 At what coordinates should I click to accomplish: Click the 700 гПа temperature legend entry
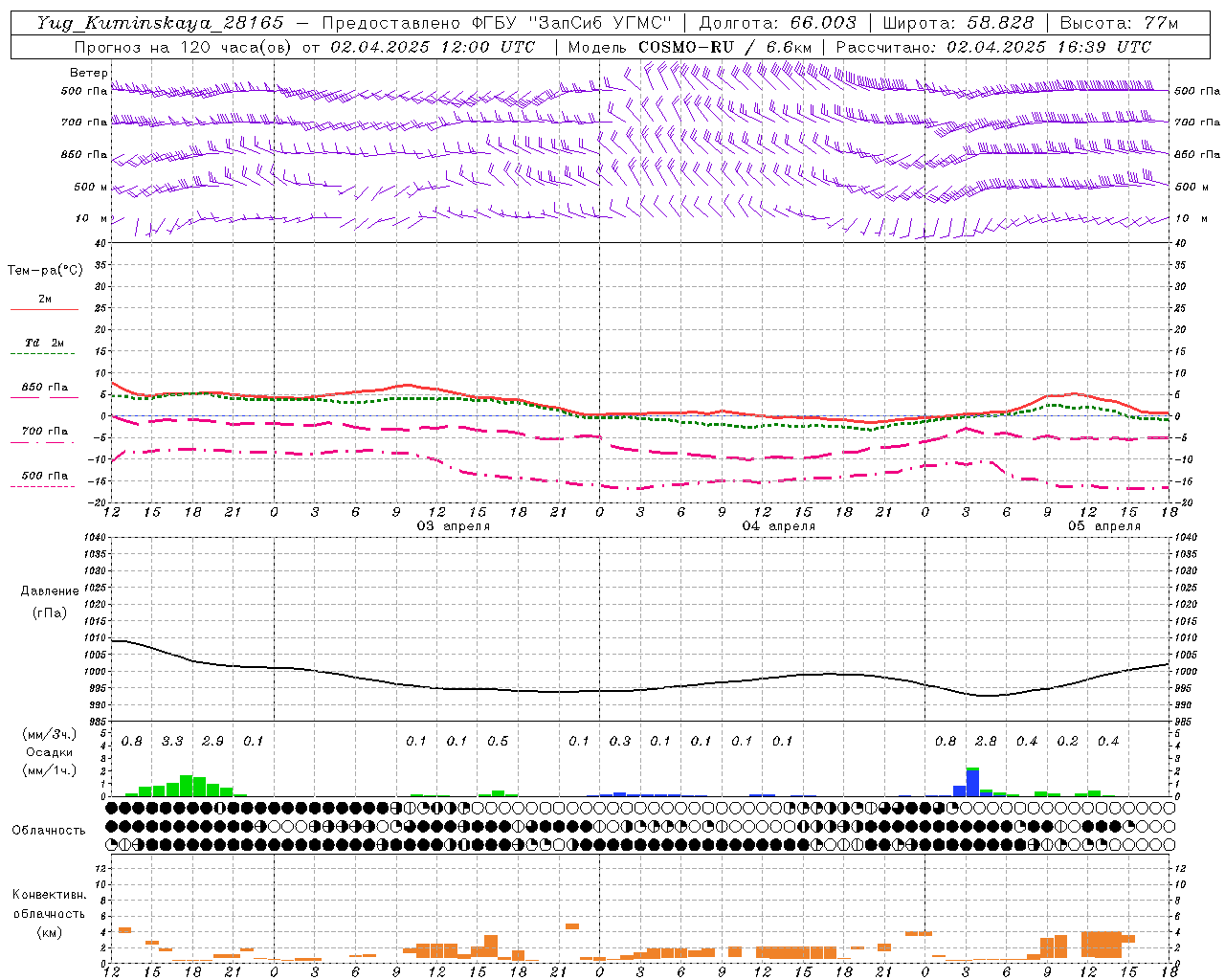click(45, 435)
